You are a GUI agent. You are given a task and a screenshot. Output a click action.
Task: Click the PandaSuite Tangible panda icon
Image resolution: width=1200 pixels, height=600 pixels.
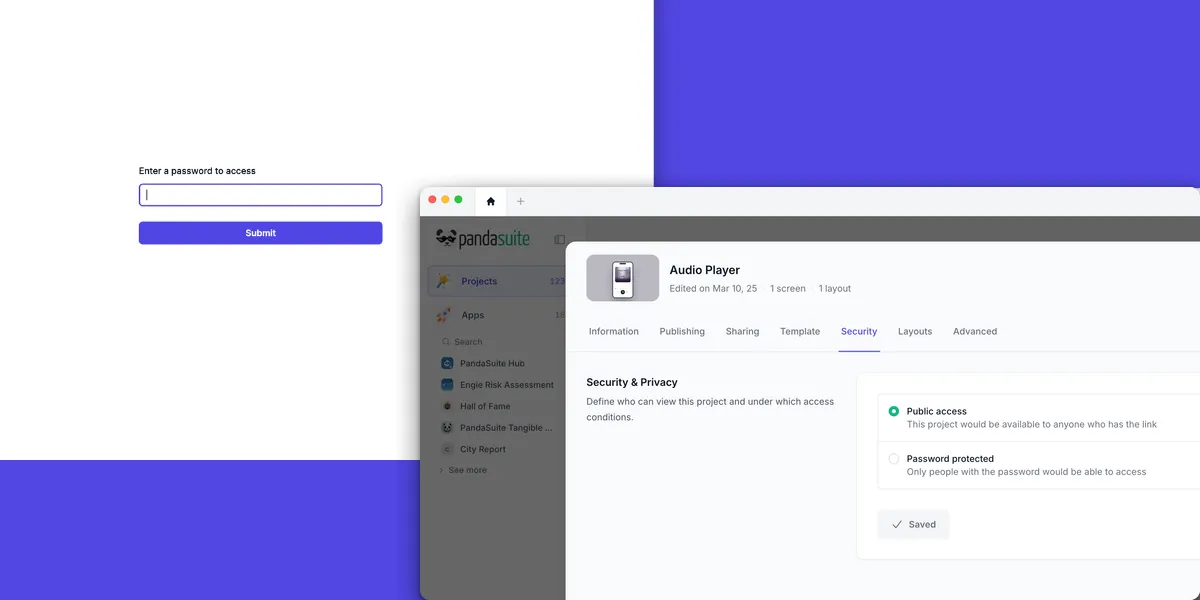pyautogui.click(x=447, y=428)
